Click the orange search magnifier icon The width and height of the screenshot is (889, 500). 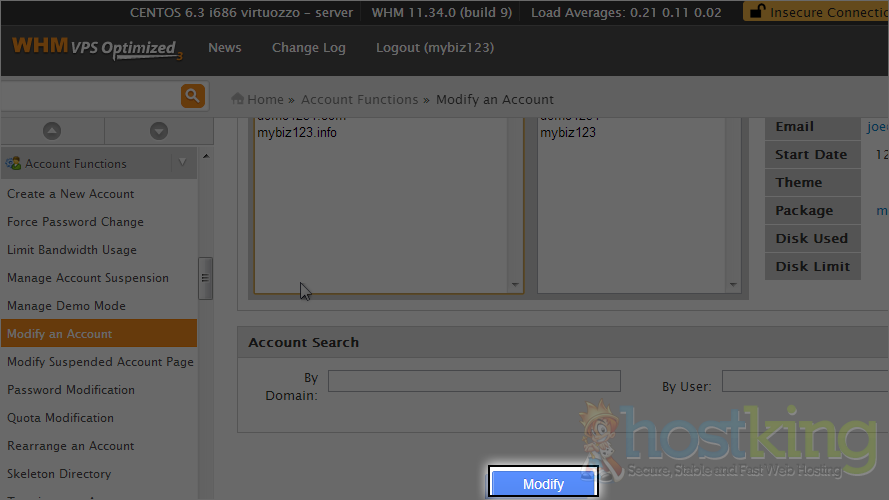coord(193,96)
